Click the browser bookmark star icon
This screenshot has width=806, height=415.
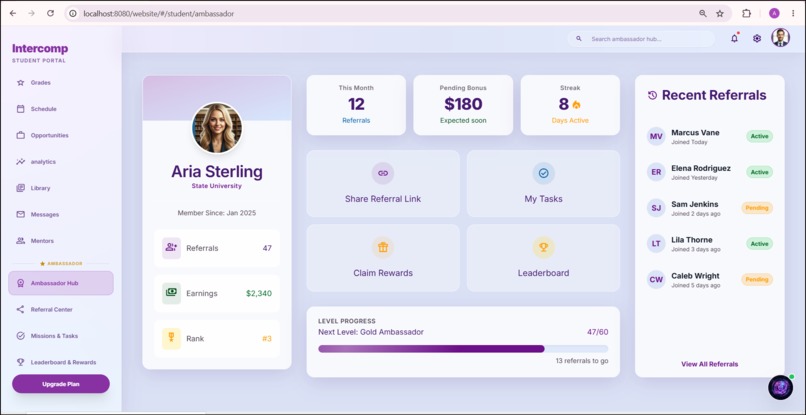[720, 14]
